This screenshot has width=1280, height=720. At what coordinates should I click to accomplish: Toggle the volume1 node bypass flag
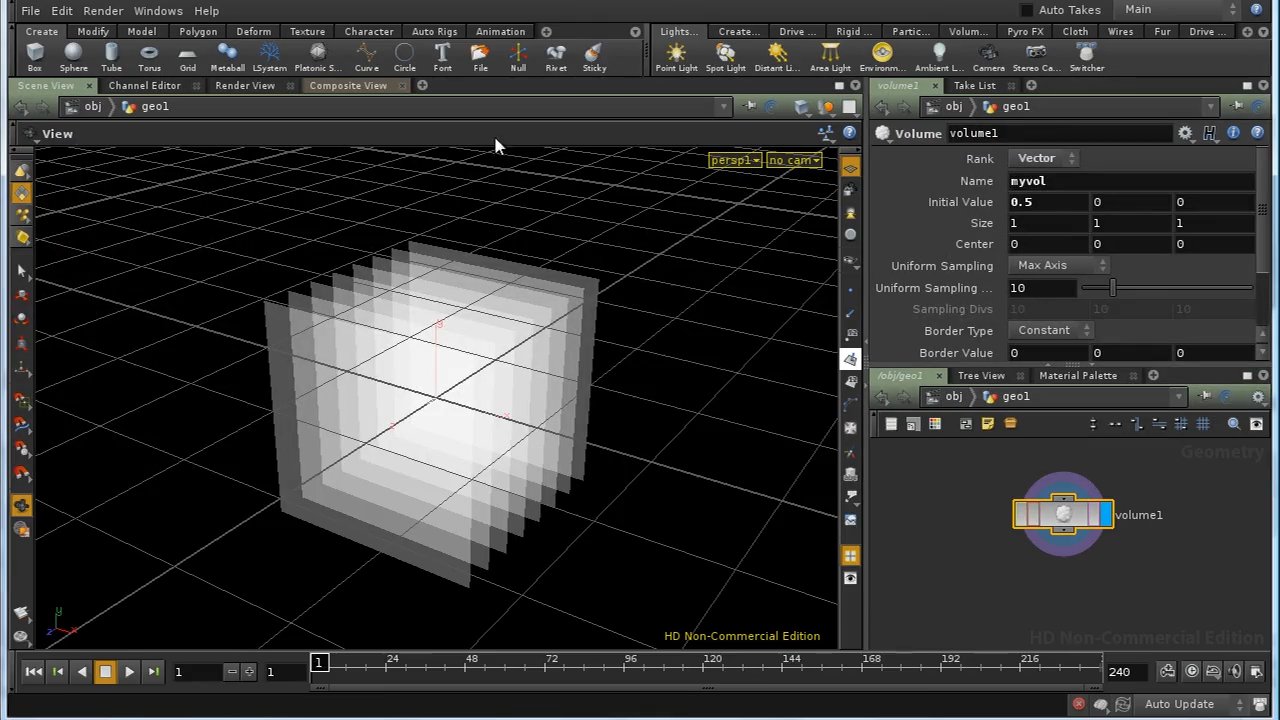(x=1020, y=515)
